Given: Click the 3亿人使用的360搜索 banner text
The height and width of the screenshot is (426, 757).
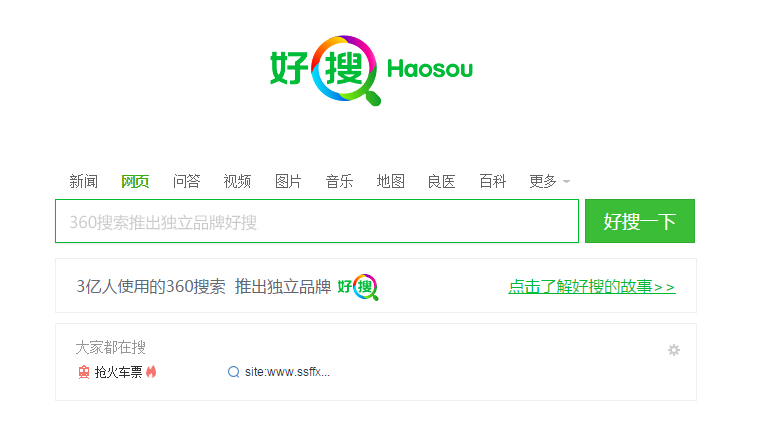Looking at the screenshot, I should (x=151, y=287).
